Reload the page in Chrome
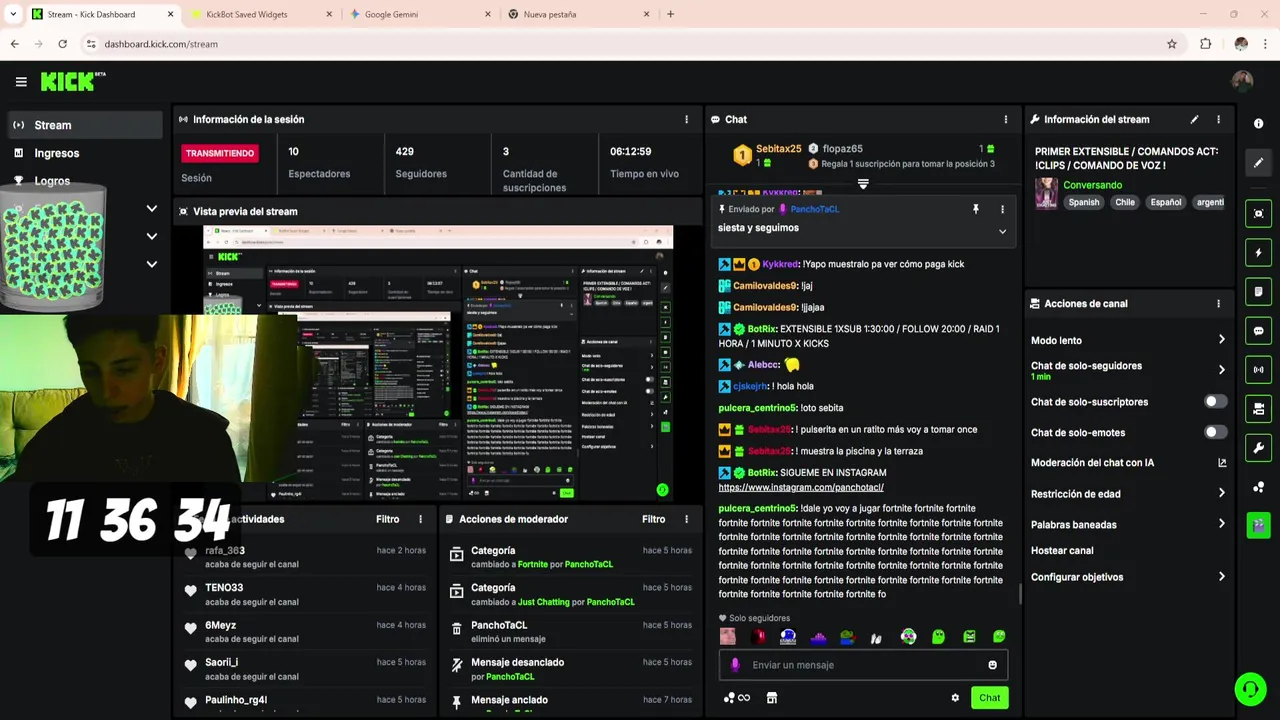The width and height of the screenshot is (1280, 720). (x=62, y=44)
